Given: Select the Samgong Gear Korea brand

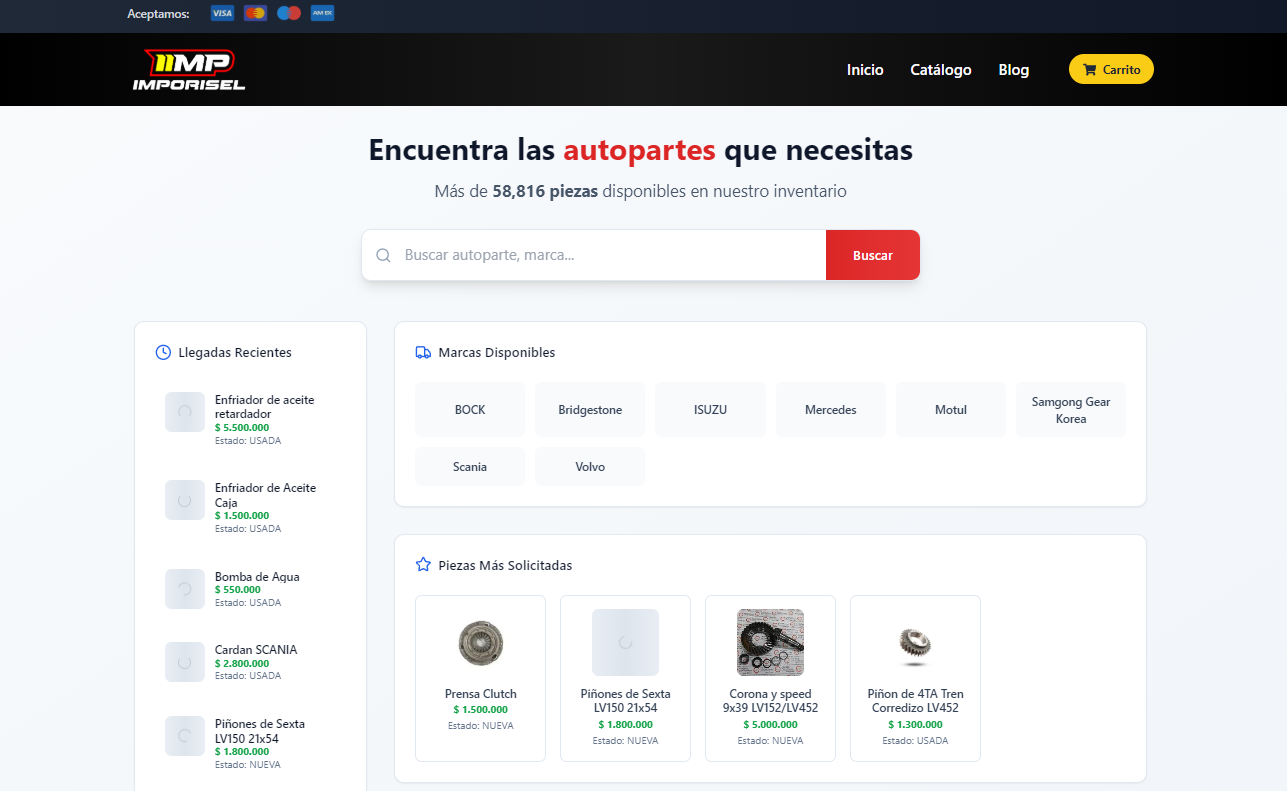Looking at the screenshot, I should coord(1071,410).
